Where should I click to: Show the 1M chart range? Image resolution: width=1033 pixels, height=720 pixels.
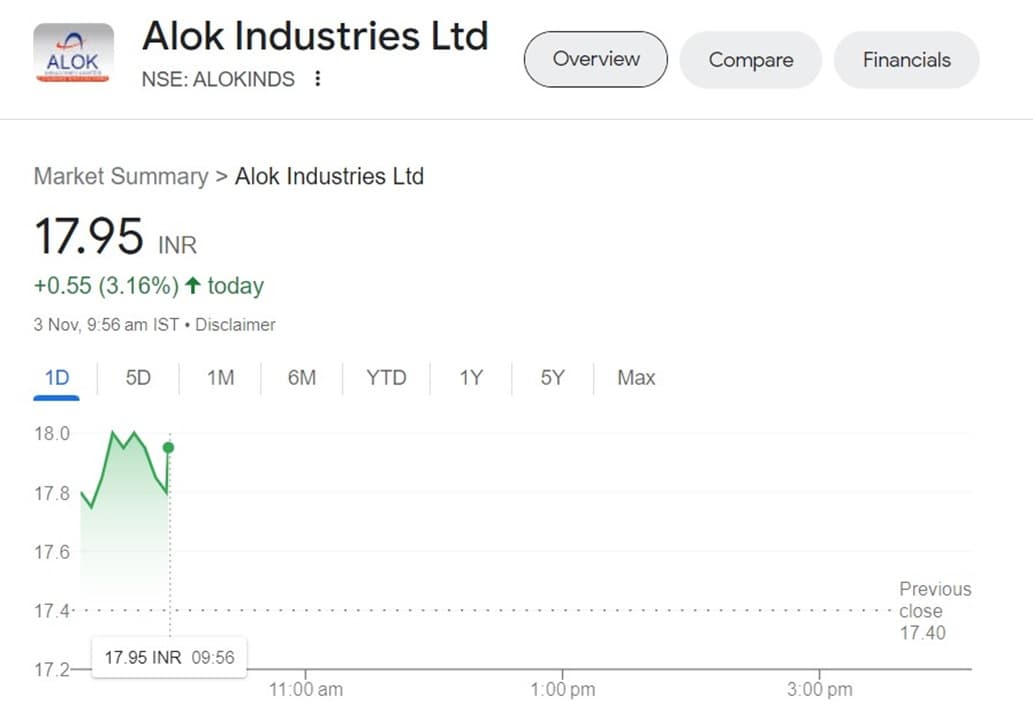coord(220,378)
